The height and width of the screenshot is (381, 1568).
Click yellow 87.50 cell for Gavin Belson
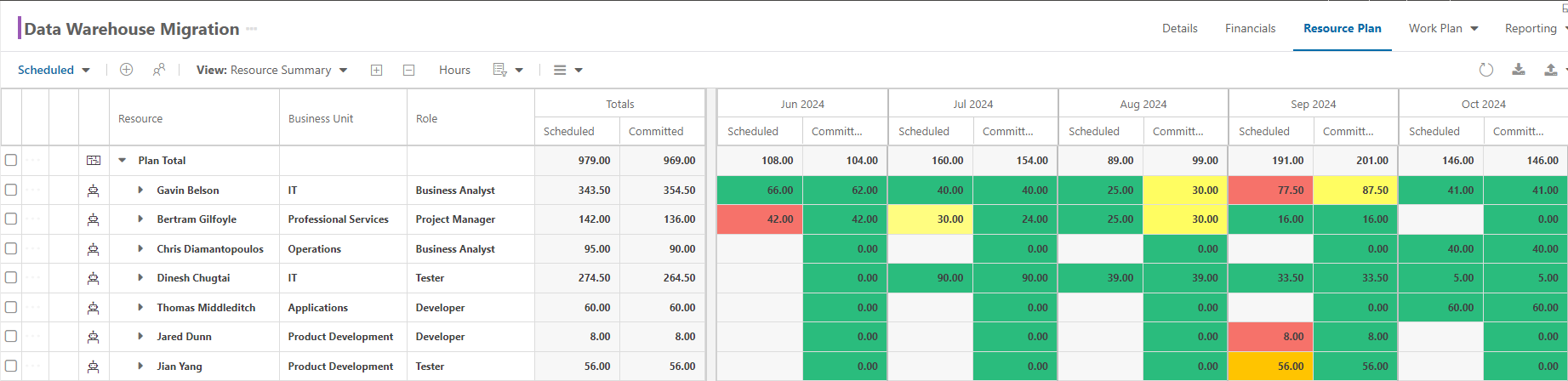pyautogui.click(x=1355, y=190)
